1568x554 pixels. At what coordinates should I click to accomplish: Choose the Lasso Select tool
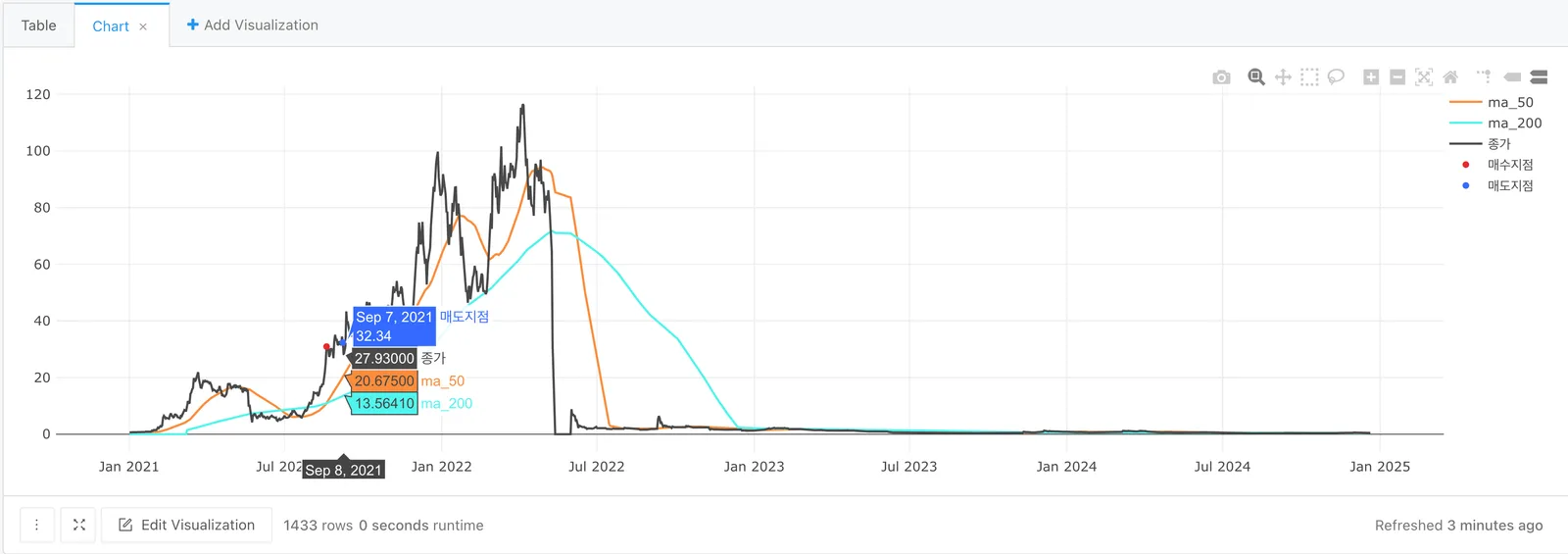tap(1336, 77)
